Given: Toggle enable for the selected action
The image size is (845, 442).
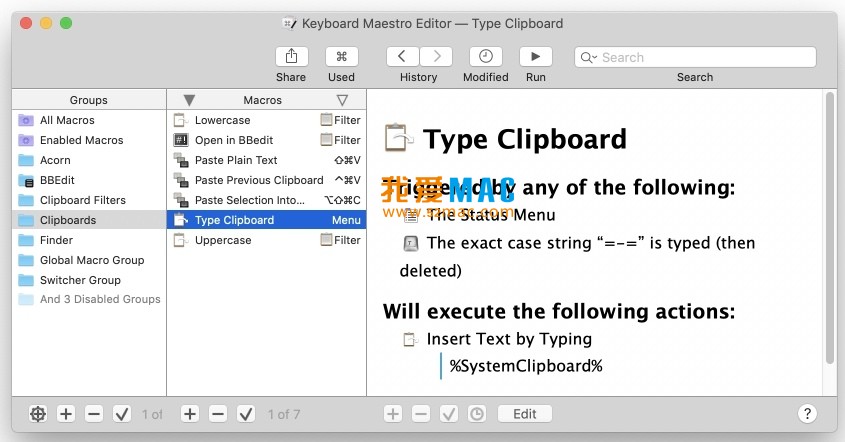Looking at the screenshot, I should pyautogui.click(x=449, y=414).
